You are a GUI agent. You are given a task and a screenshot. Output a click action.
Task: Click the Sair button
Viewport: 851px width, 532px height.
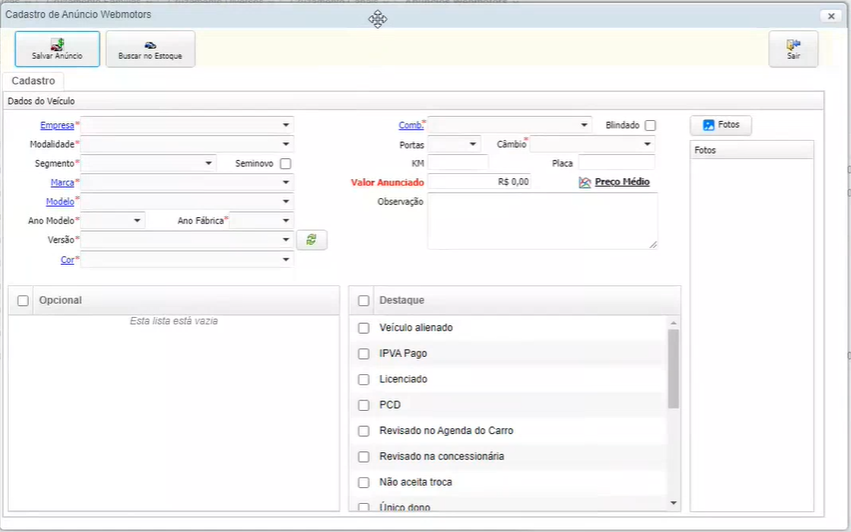pos(793,49)
